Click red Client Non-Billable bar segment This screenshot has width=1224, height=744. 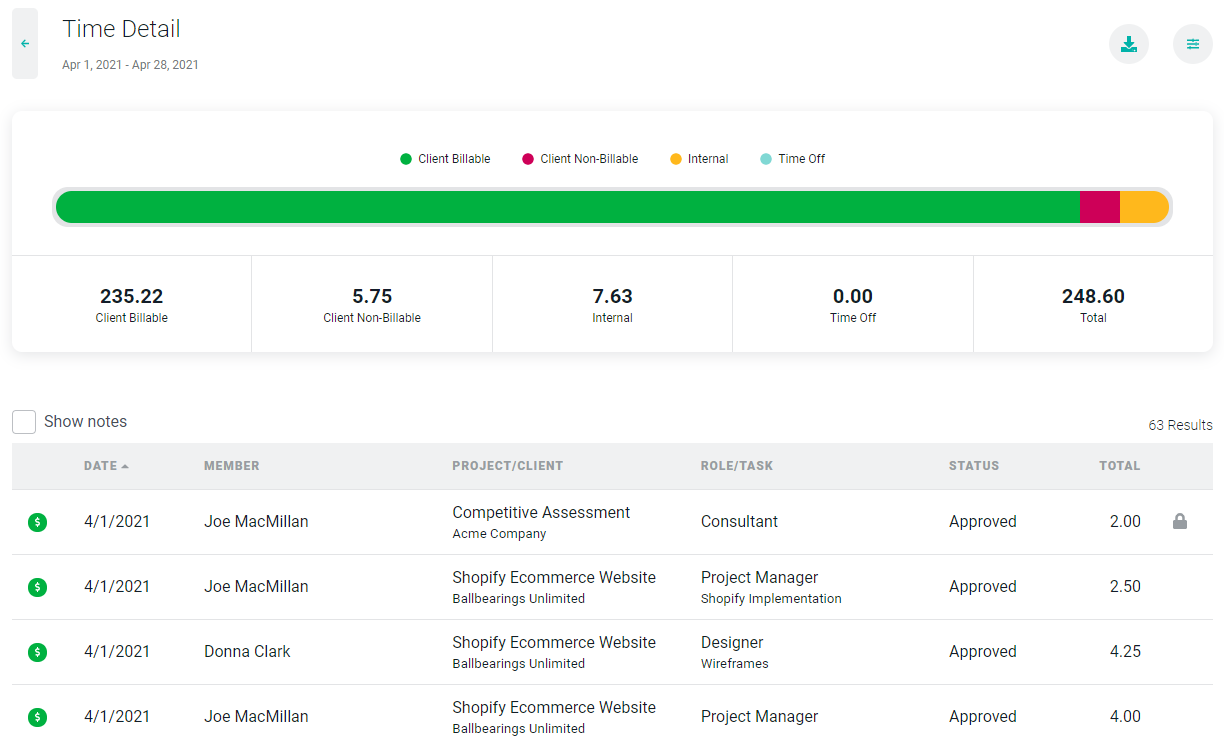(1100, 207)
